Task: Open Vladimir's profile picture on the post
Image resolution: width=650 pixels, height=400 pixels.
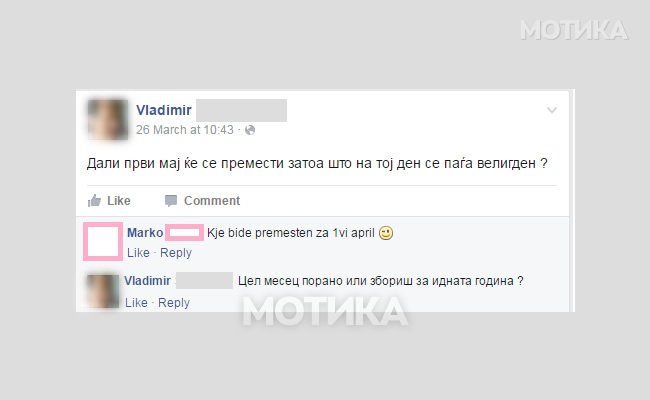Action: click(108, 119)
